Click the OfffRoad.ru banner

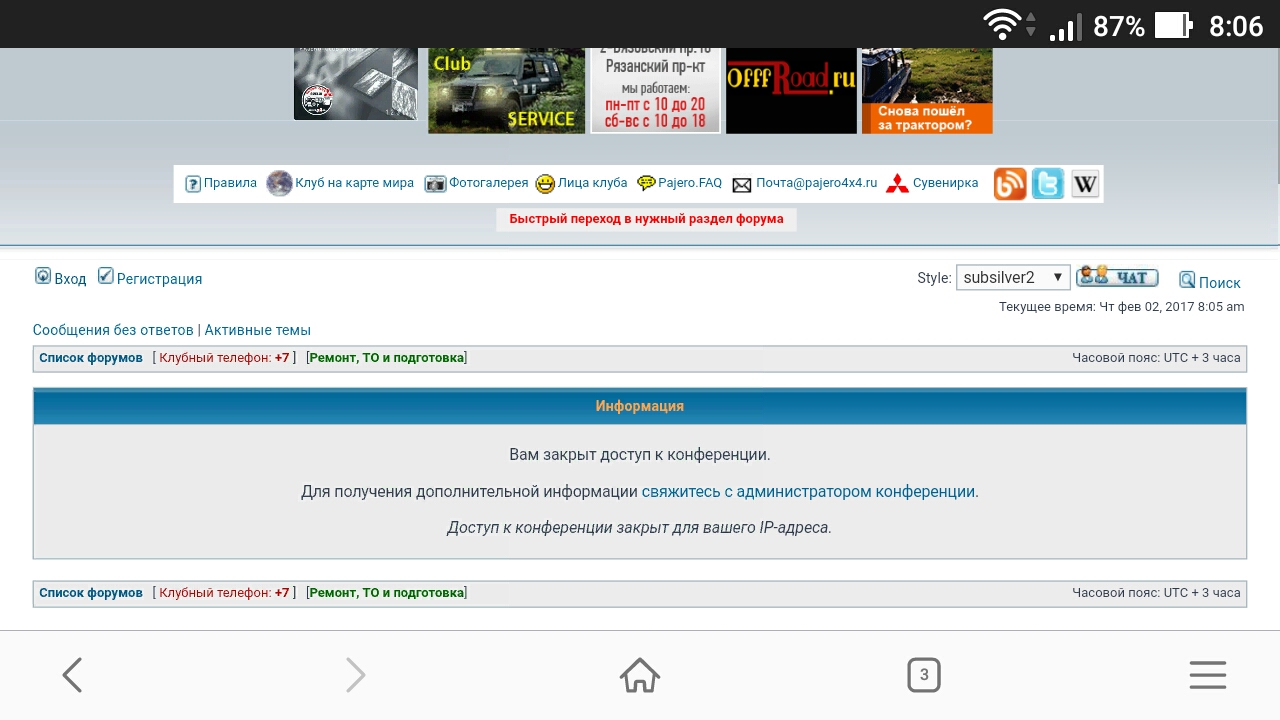pyautogui.click(x=791, y=90)
